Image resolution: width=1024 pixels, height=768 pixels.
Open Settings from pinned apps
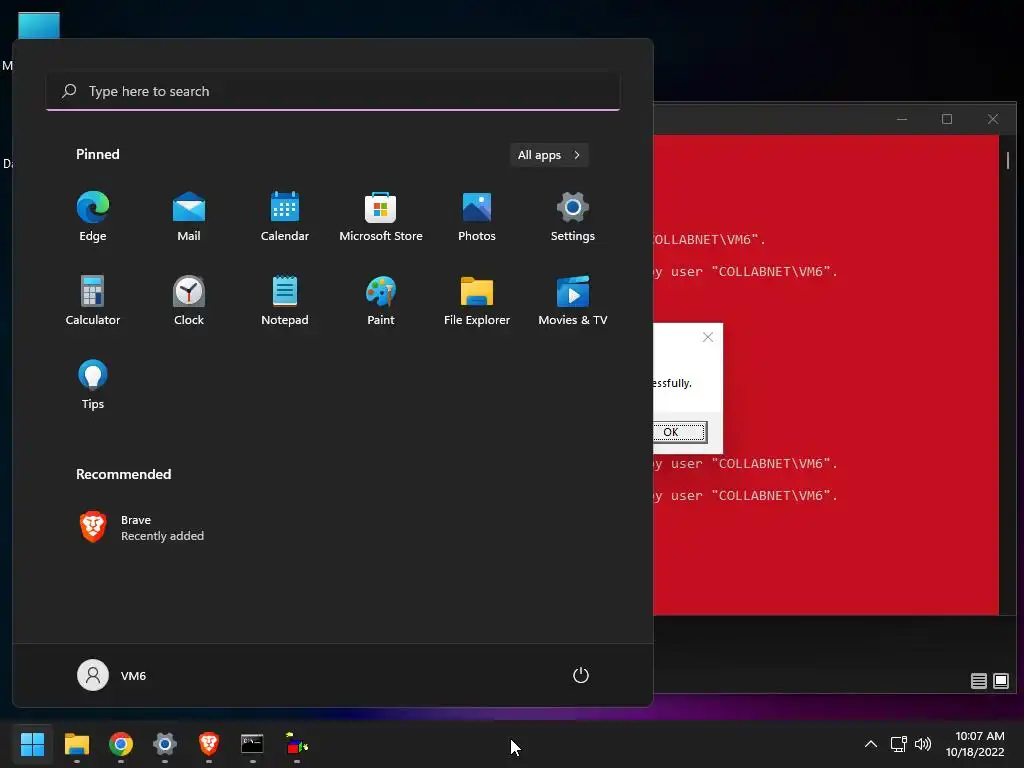click(573, 217)
